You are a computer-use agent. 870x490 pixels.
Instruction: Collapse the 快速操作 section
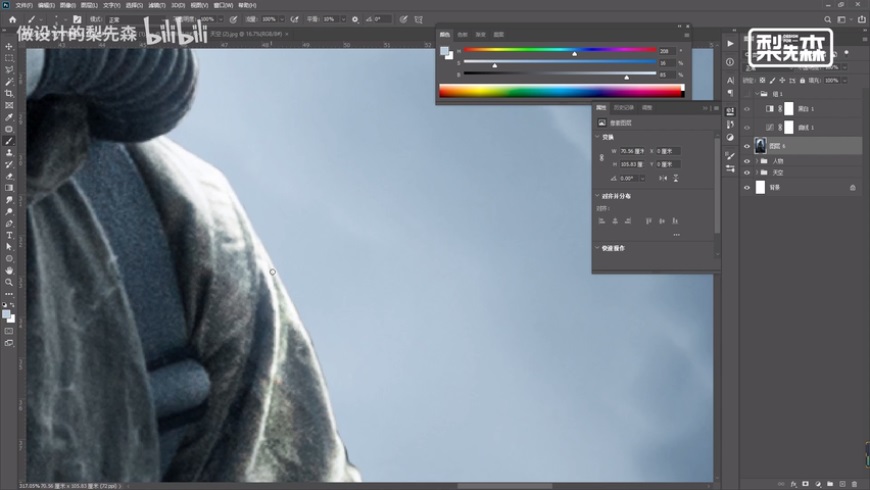[598, 248]
